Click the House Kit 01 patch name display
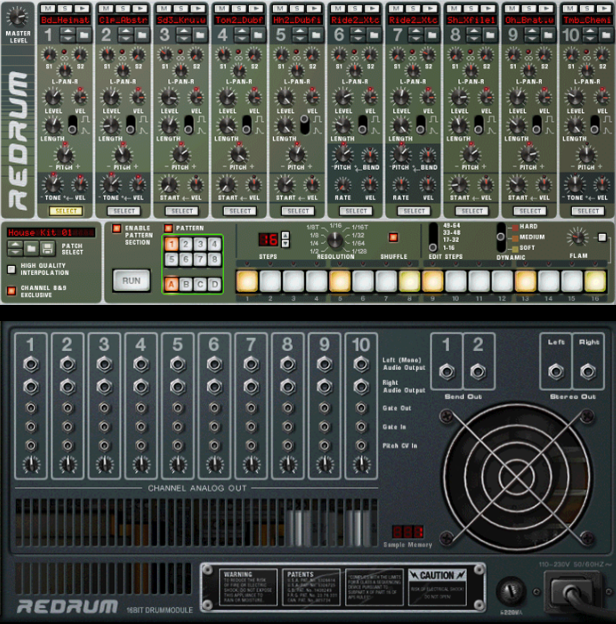 pos(51,232)
